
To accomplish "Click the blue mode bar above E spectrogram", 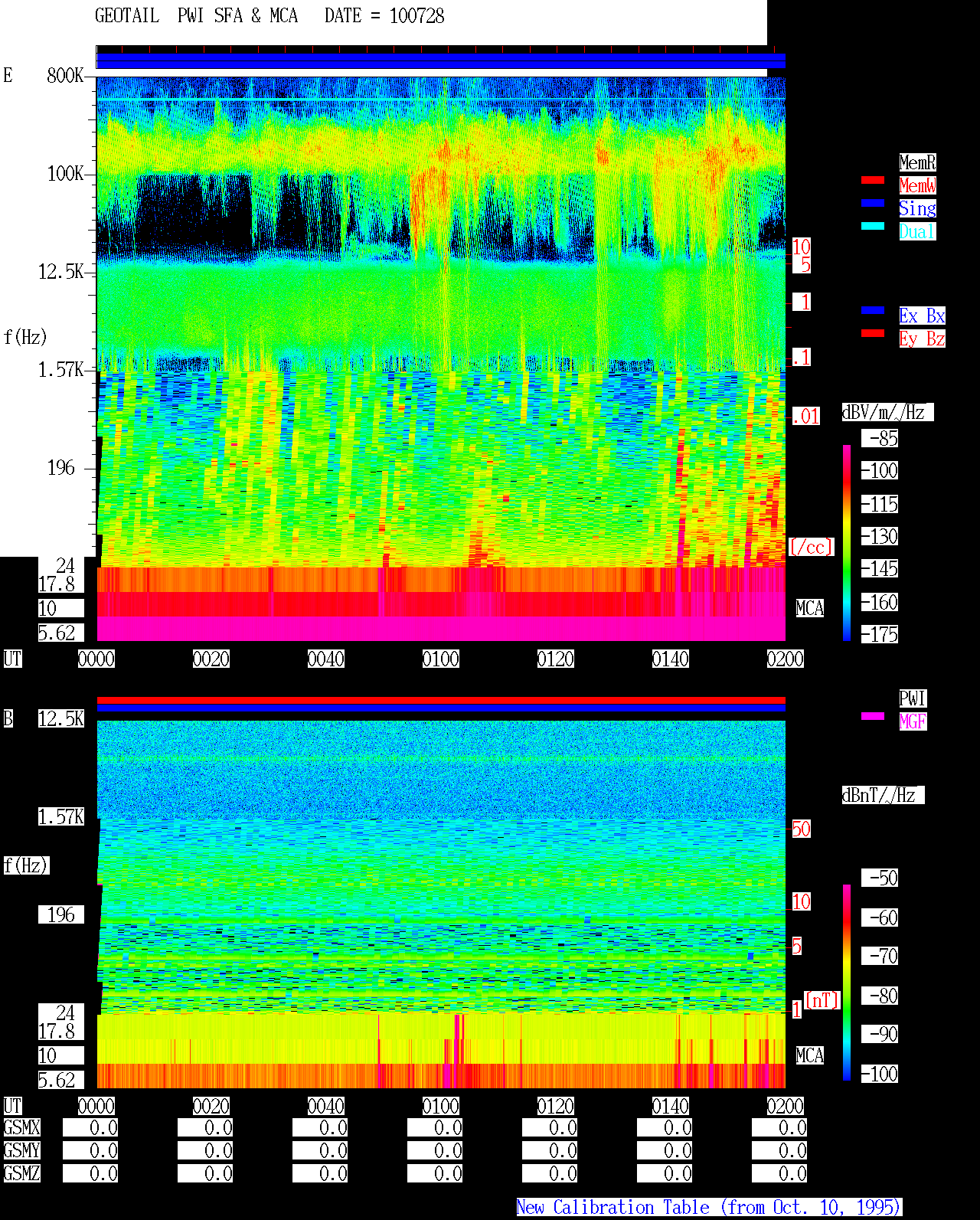I will point(441,61).
